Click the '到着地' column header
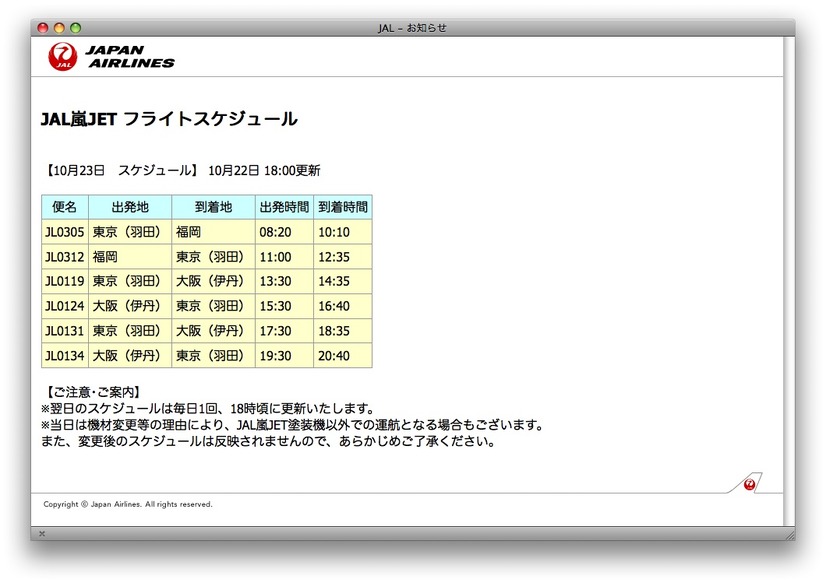The width and height of the screenshot is (826, 583). 213,207
